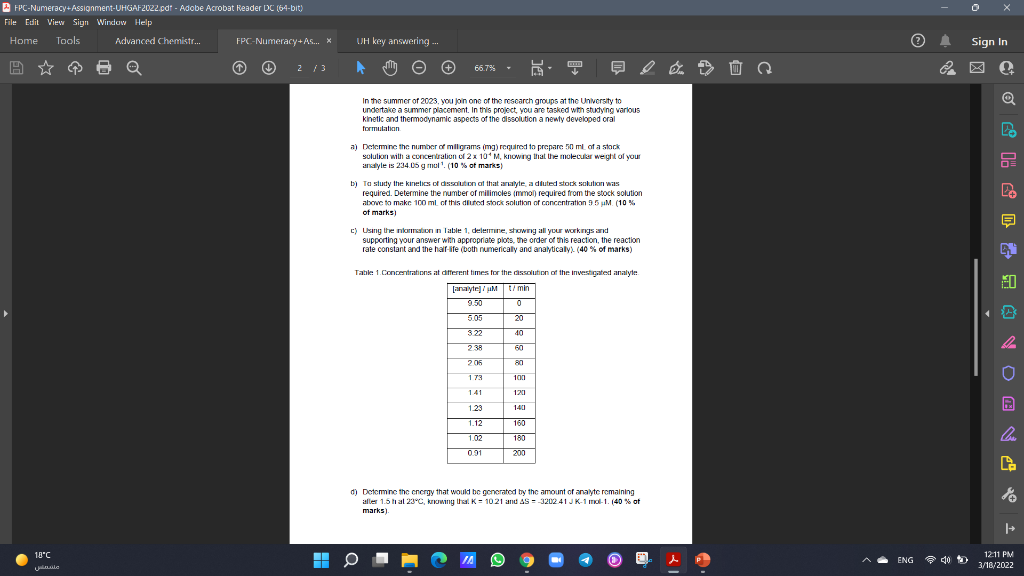
Task: Open the Protect shield tool in right pane
Action: 1008,373
